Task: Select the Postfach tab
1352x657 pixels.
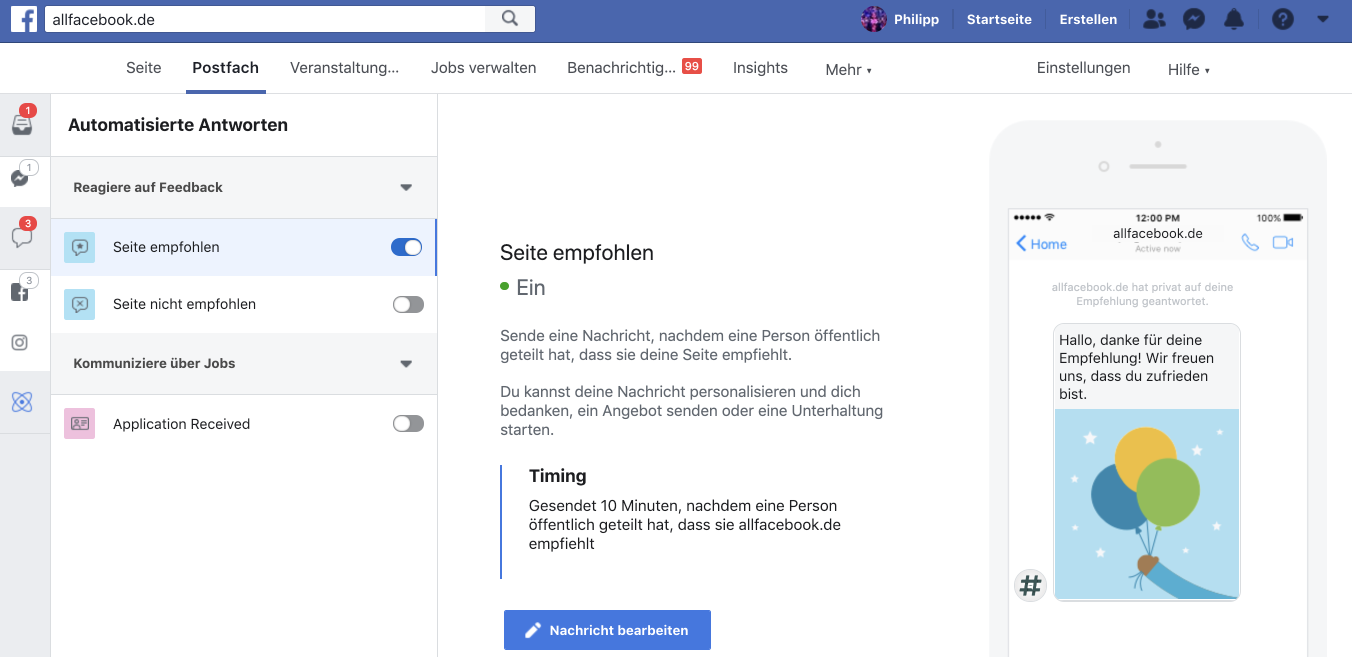Action: coord(225,68)
